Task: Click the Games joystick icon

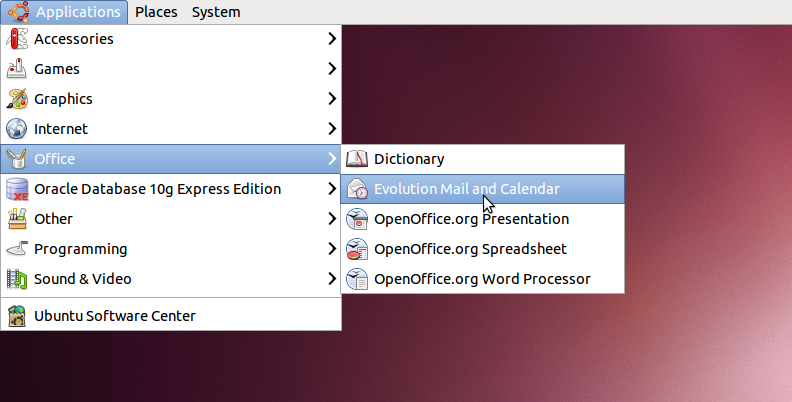Action: pos(17,69)
